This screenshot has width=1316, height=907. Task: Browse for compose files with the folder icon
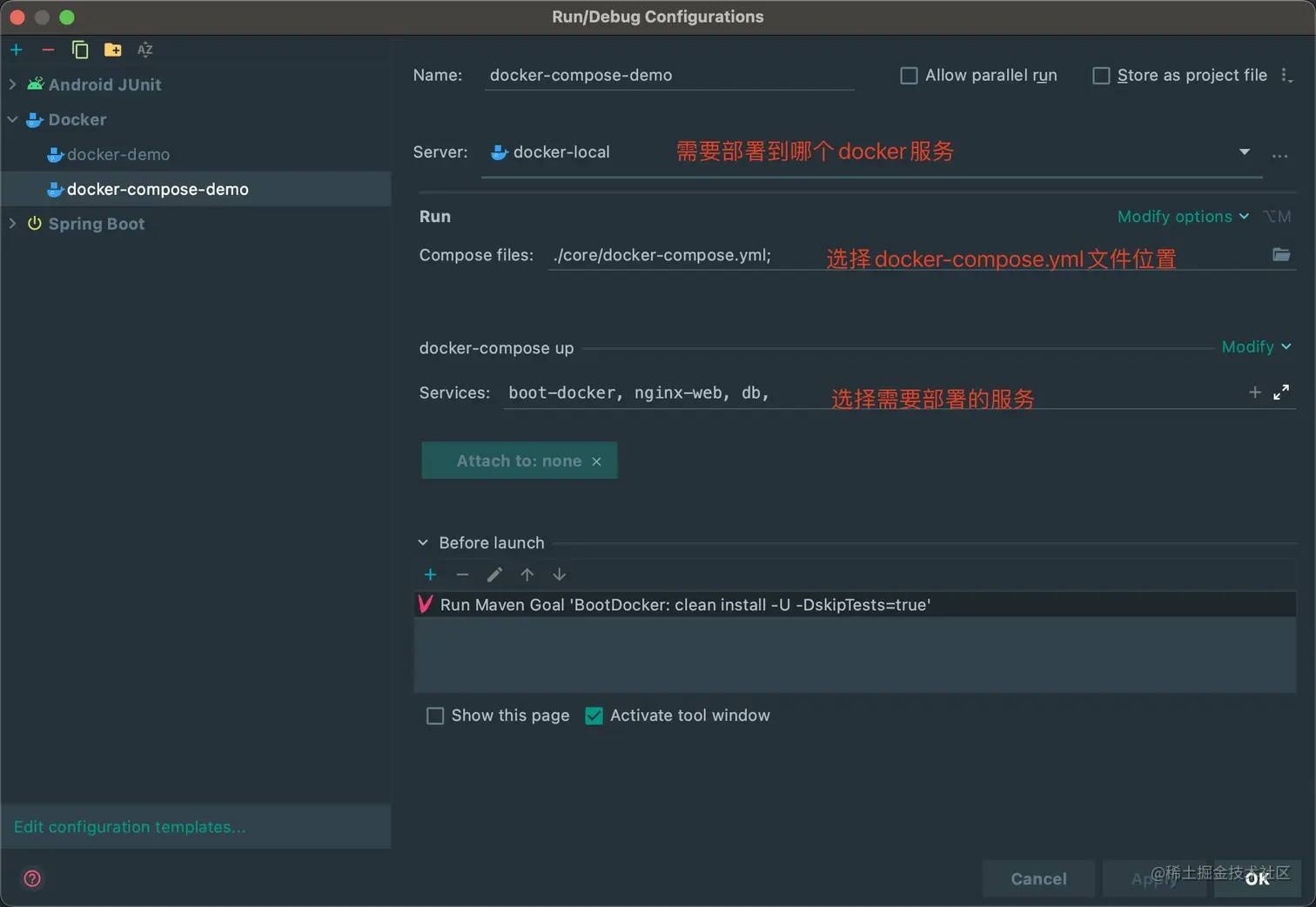click(x=1281, y=254)
